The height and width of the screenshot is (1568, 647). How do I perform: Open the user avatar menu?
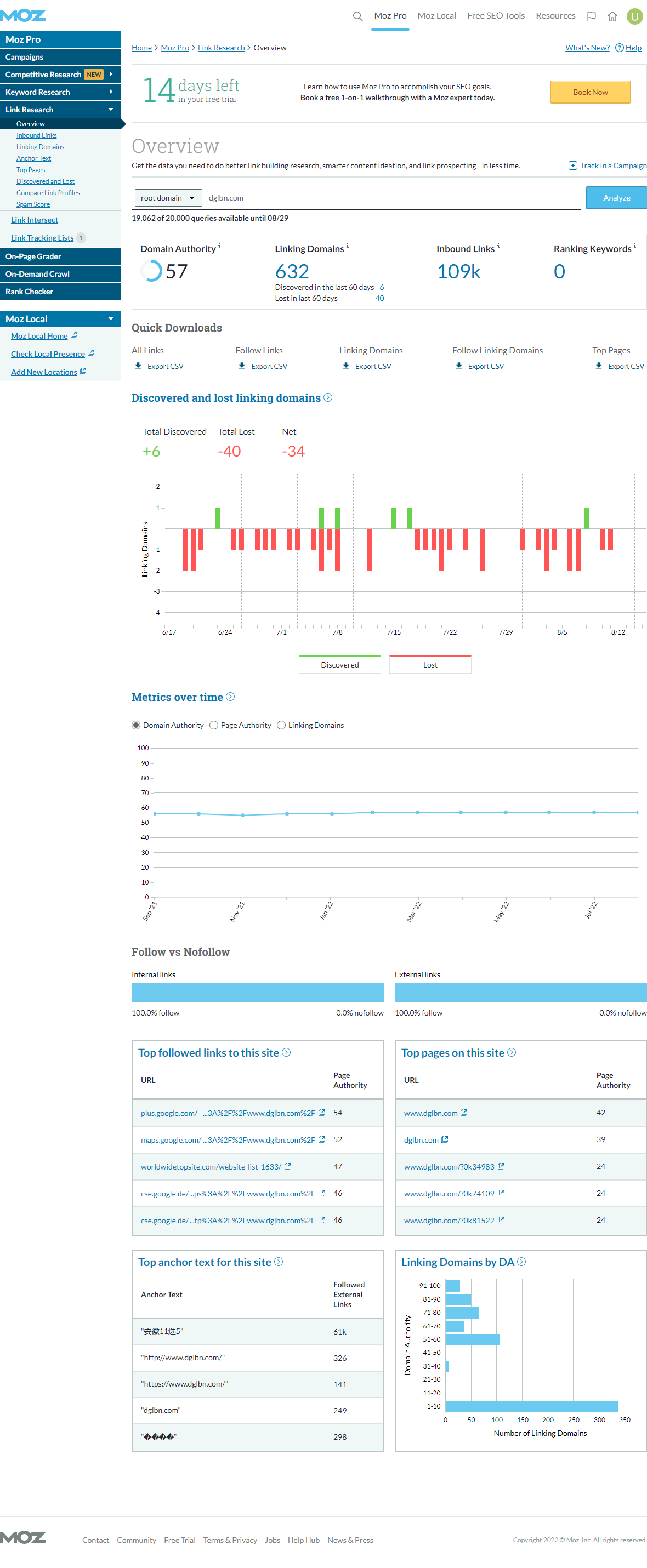pos(635,16)
